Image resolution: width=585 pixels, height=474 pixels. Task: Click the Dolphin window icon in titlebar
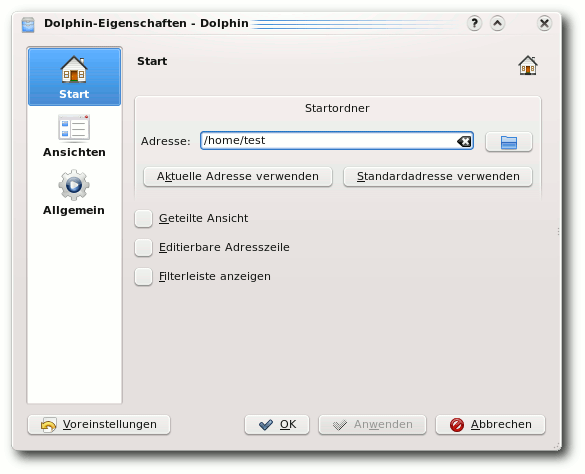[x=28, y=25]
